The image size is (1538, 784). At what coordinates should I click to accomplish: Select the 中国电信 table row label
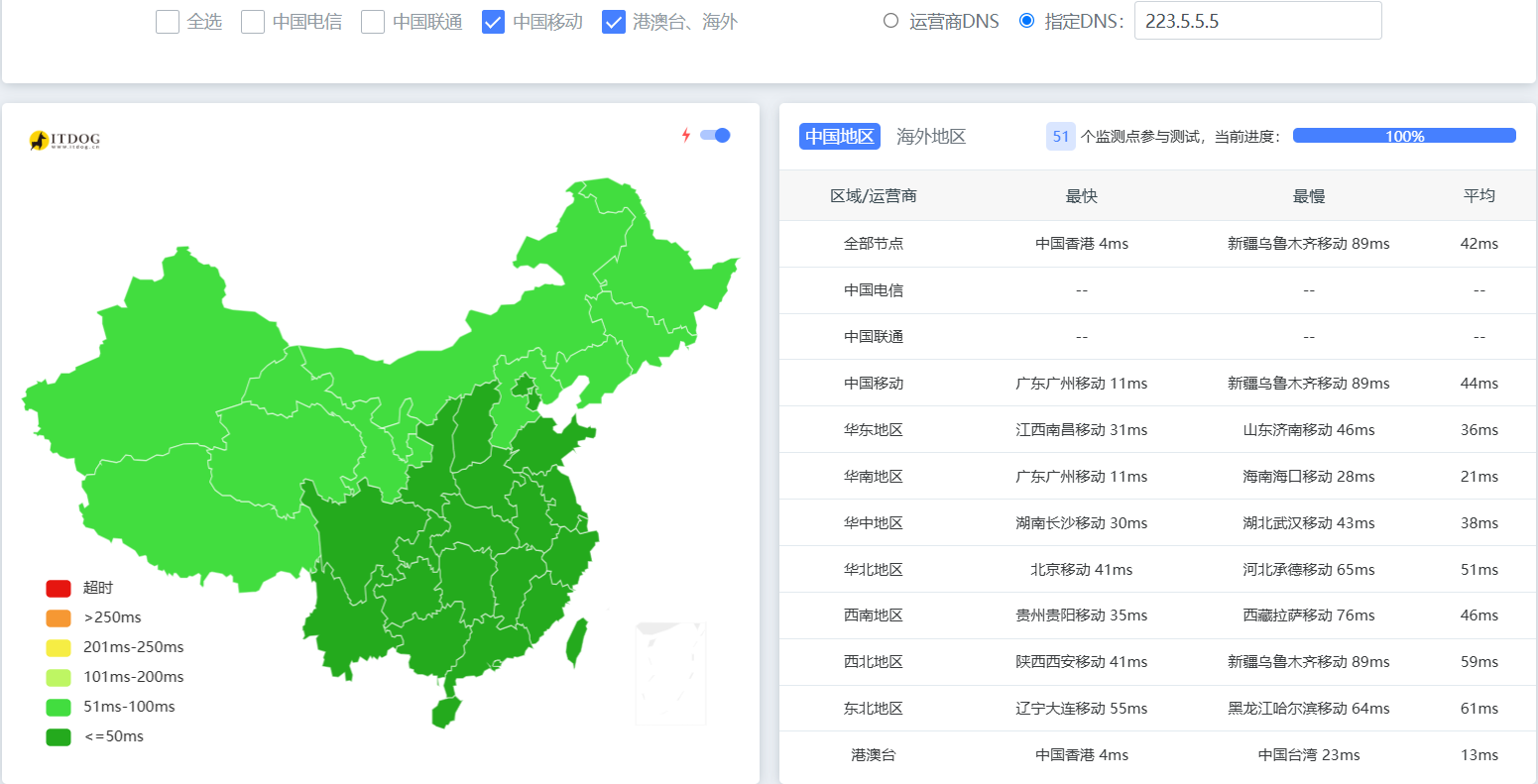[874, 290]
